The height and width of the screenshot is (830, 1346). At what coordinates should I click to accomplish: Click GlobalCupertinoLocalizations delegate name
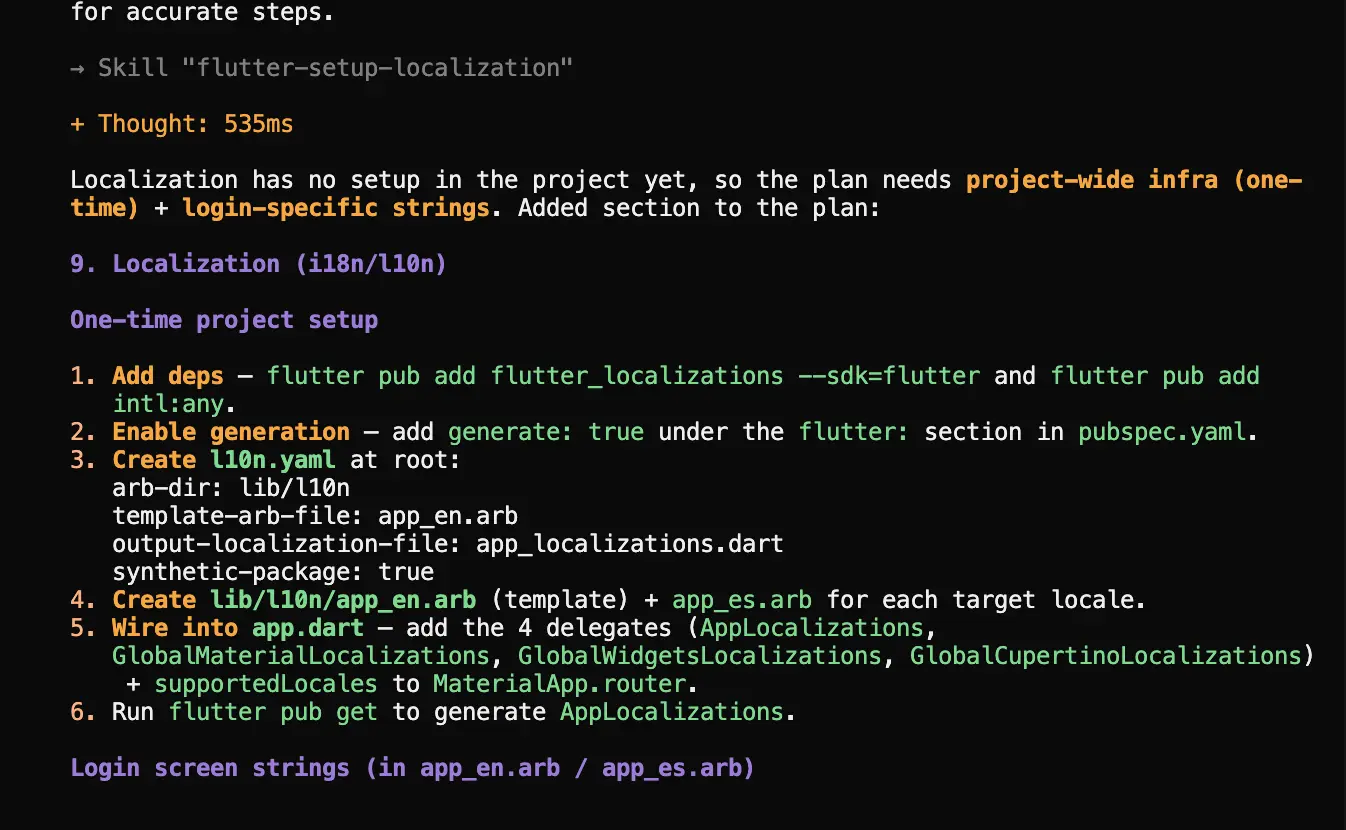coord(1106,656)
